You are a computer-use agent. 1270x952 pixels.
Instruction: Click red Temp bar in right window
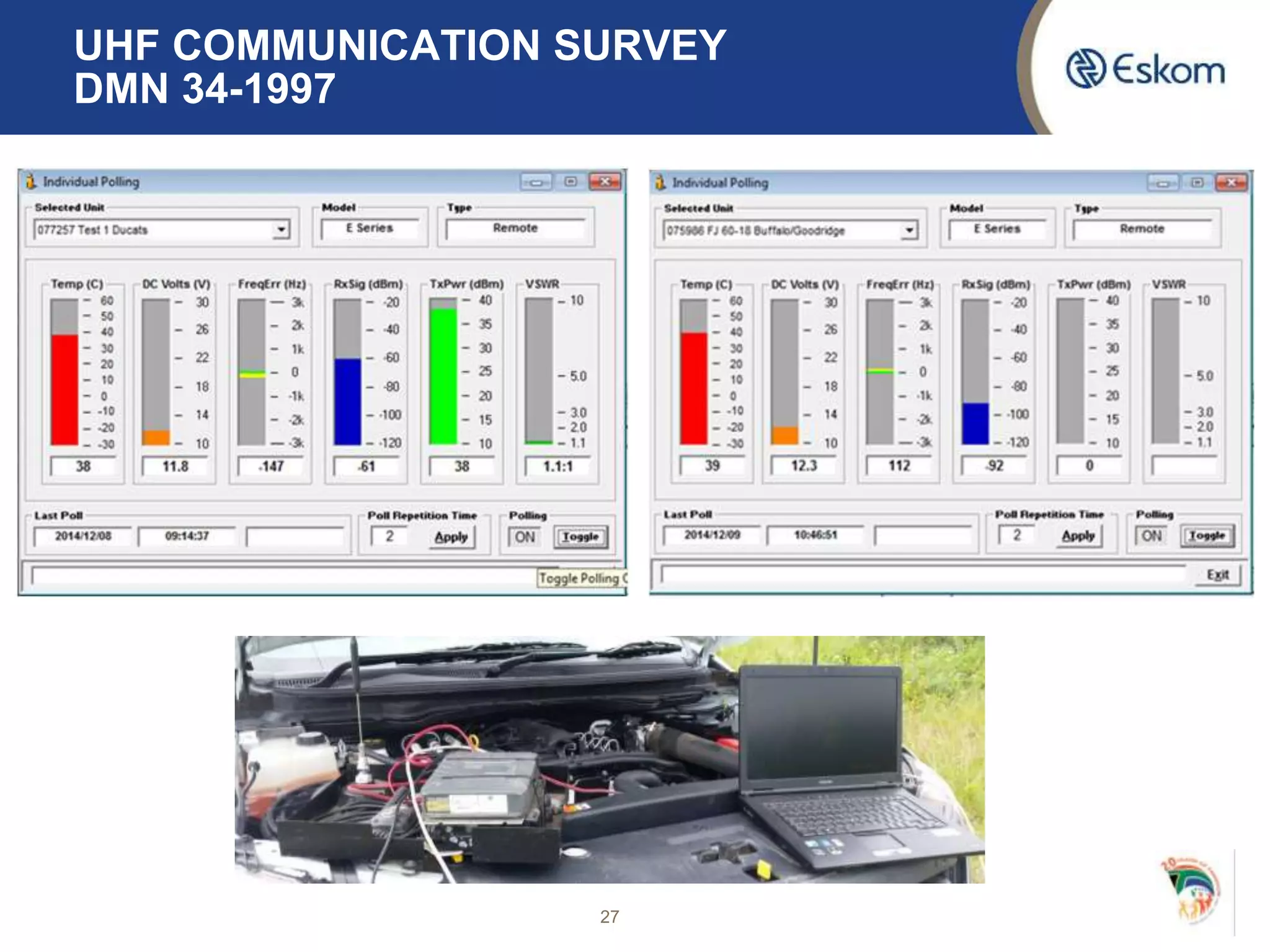click(693, 389)
